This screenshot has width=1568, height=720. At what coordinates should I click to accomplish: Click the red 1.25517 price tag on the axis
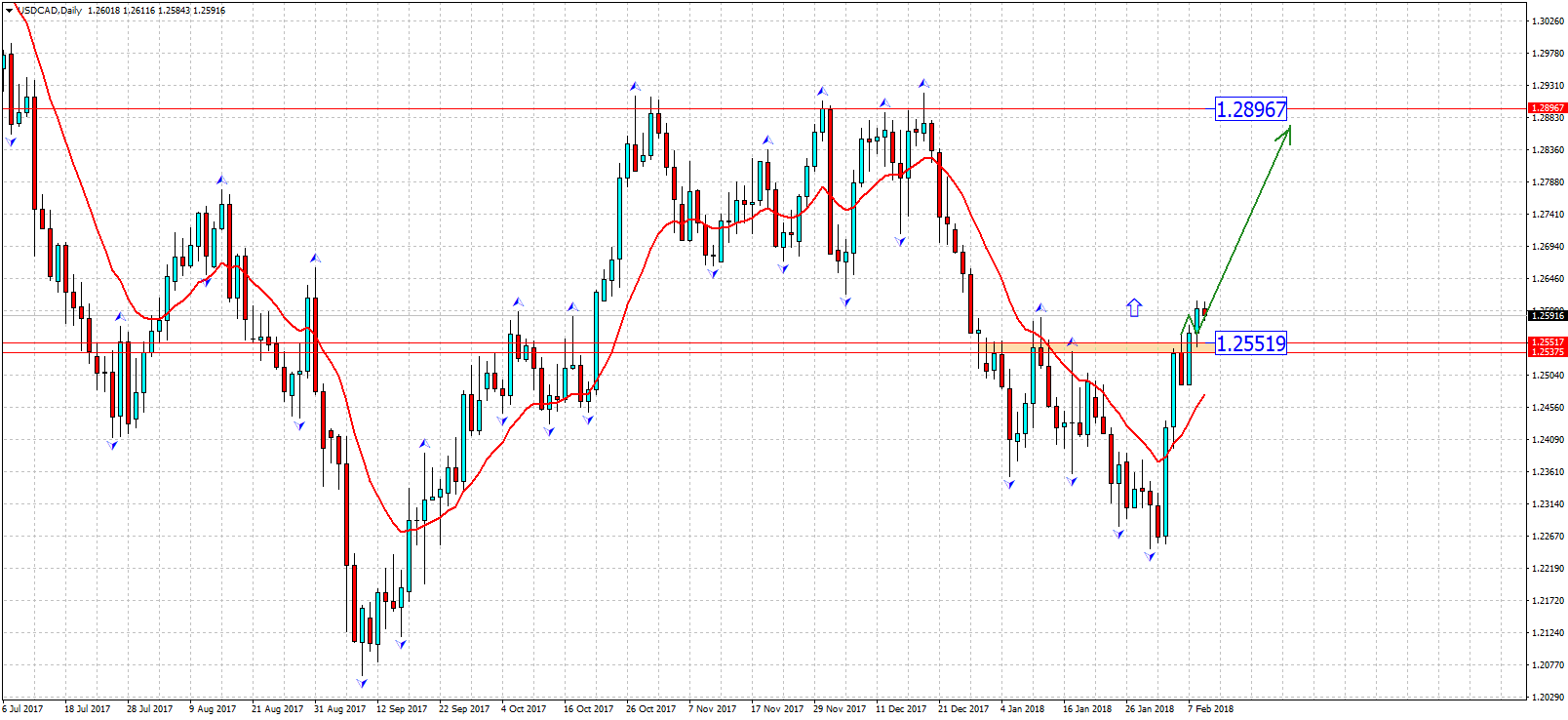[x=1547, y=342]
